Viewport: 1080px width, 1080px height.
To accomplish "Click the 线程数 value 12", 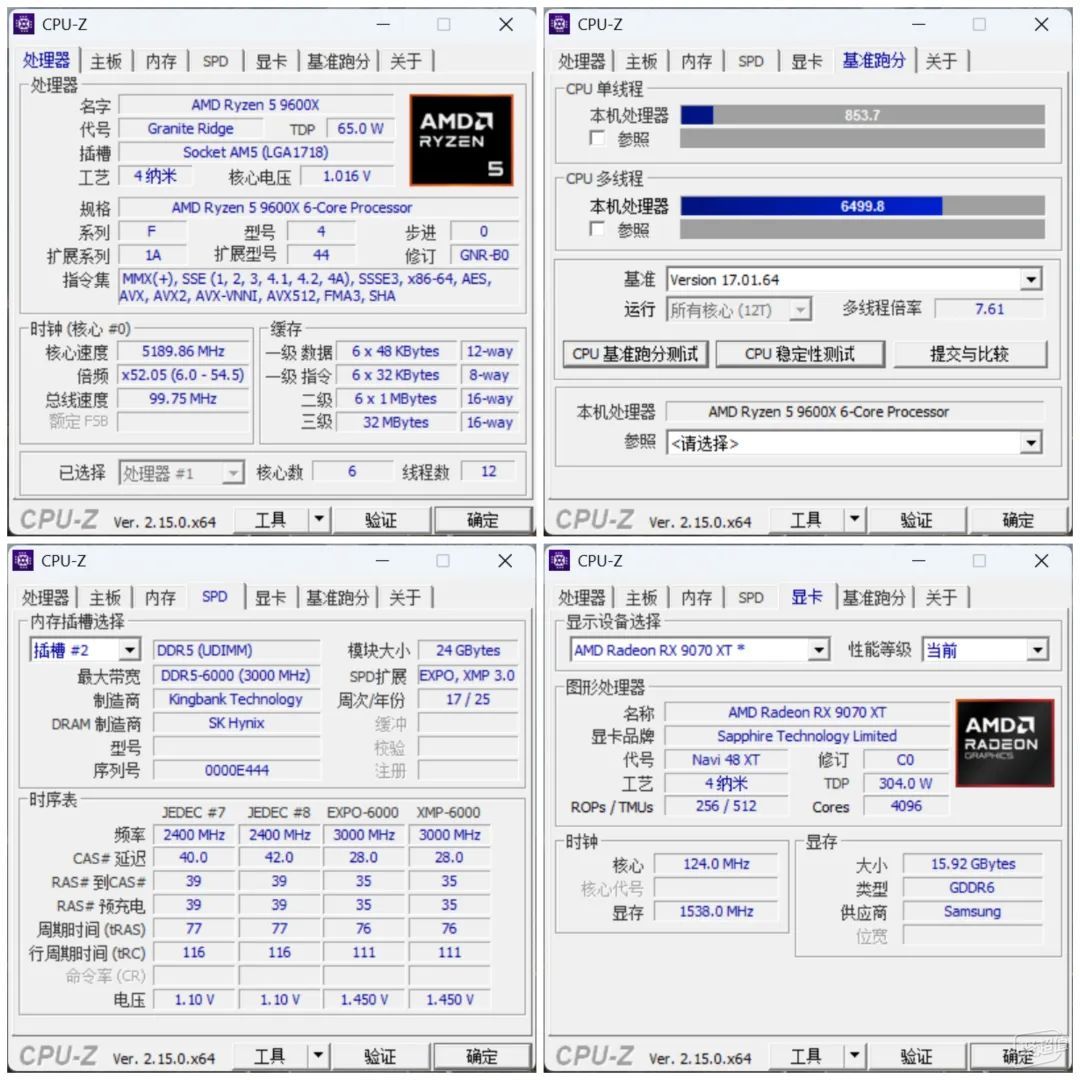I will point(488,471).
